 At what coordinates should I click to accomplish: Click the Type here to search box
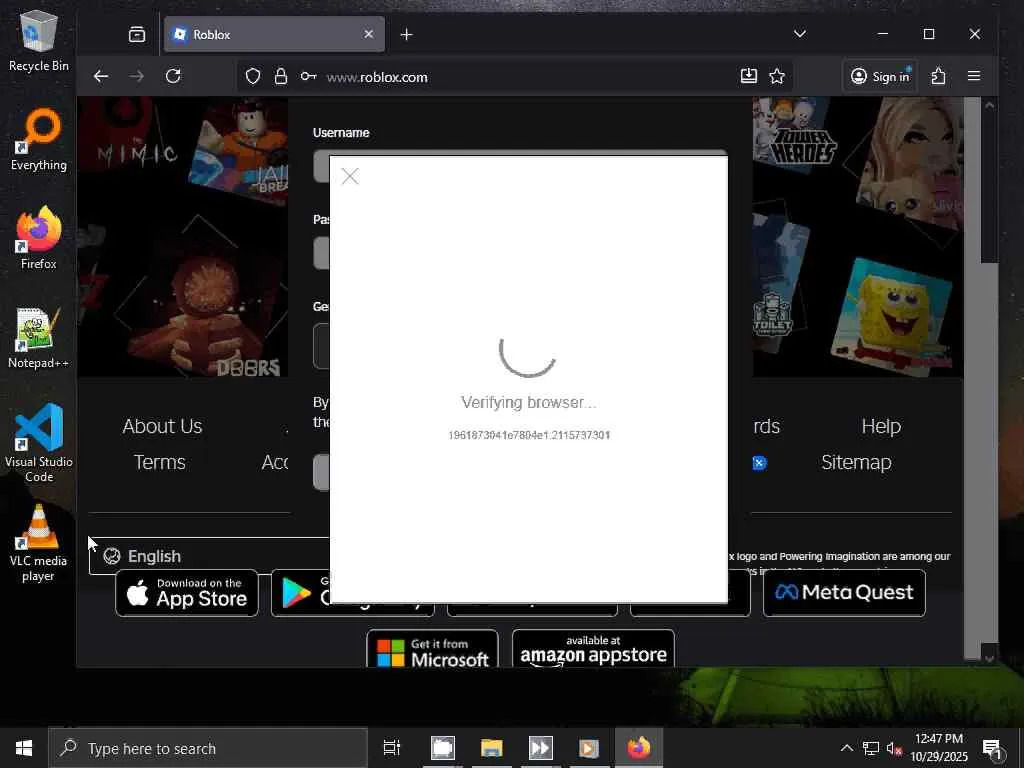click(208, 748)
